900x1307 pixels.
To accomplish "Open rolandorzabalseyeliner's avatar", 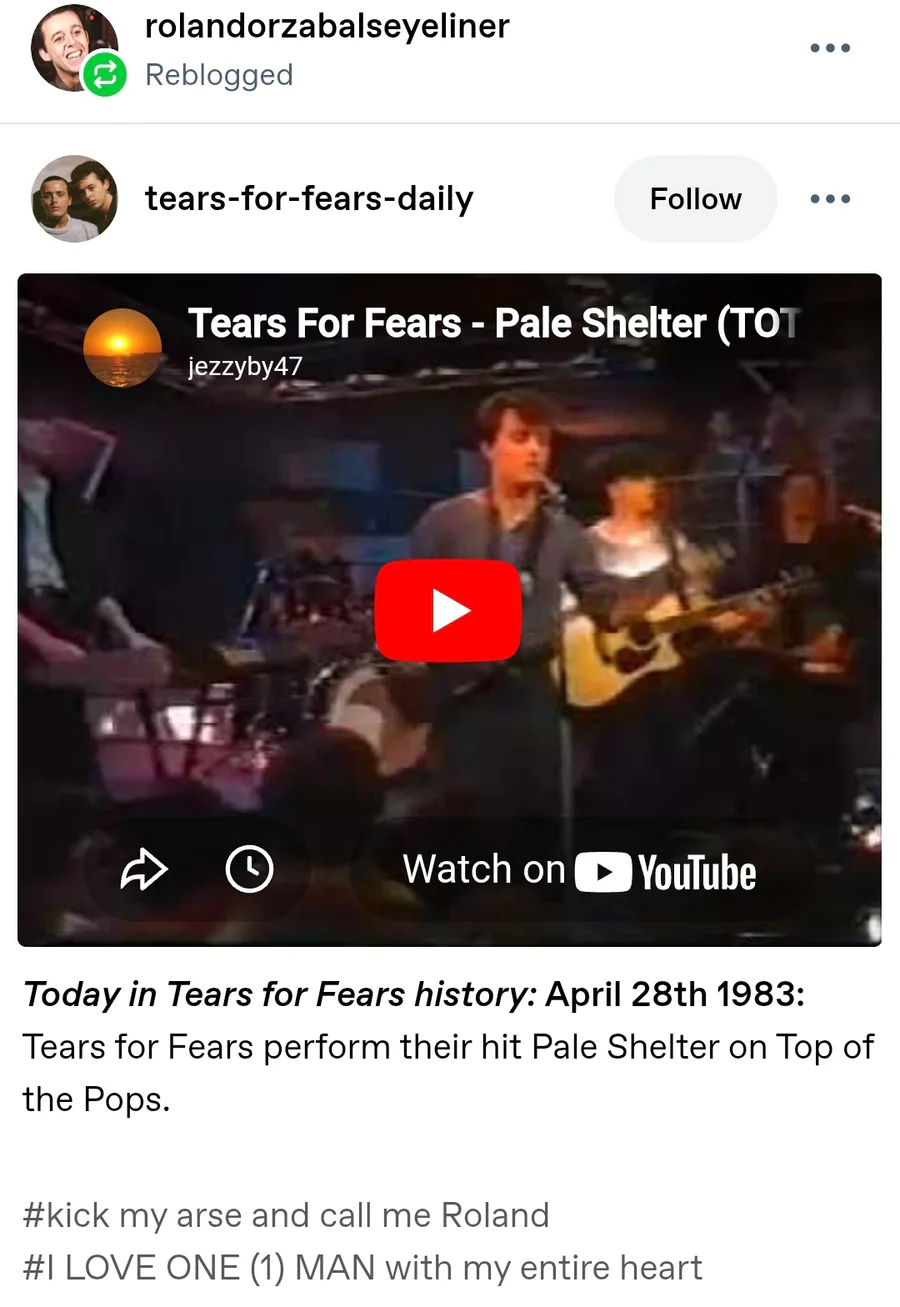I will (72, 49).
